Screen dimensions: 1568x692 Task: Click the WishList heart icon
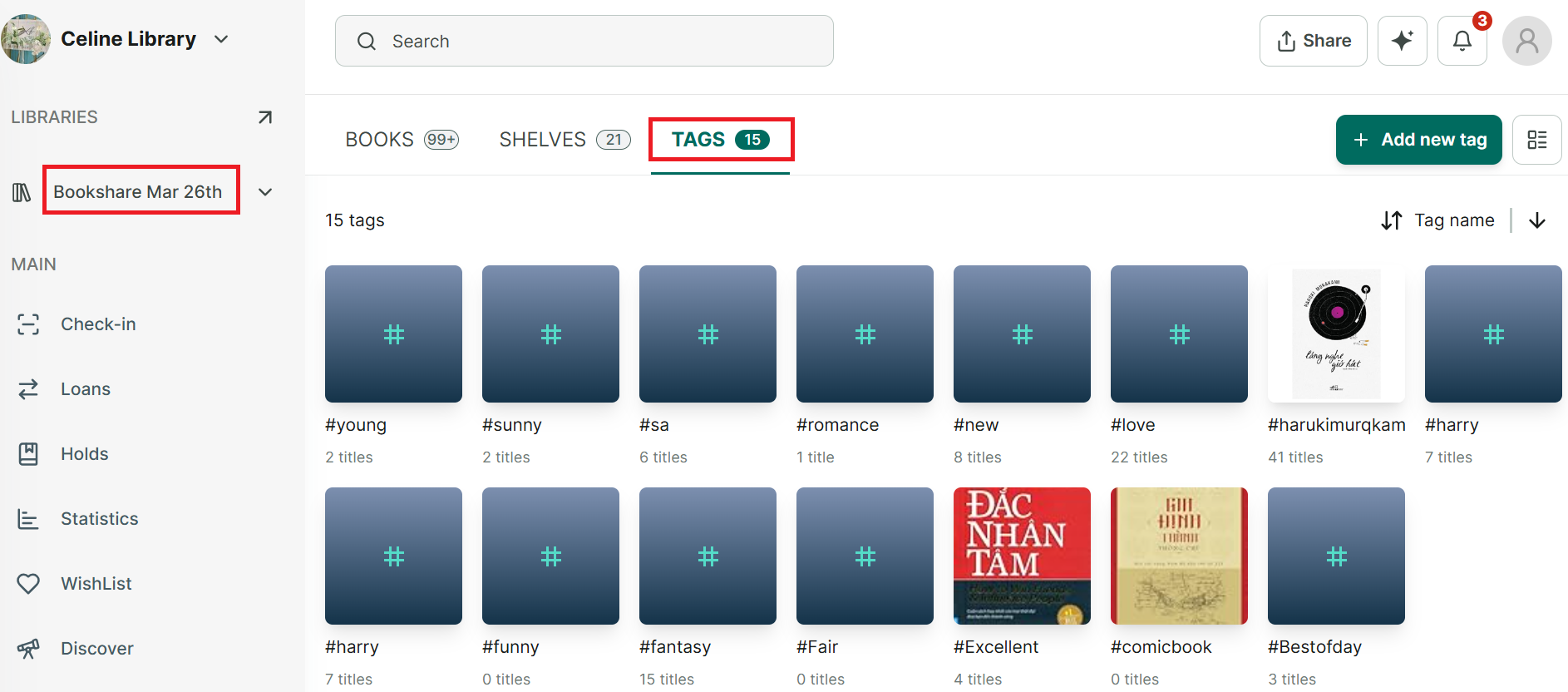point(28,584)
